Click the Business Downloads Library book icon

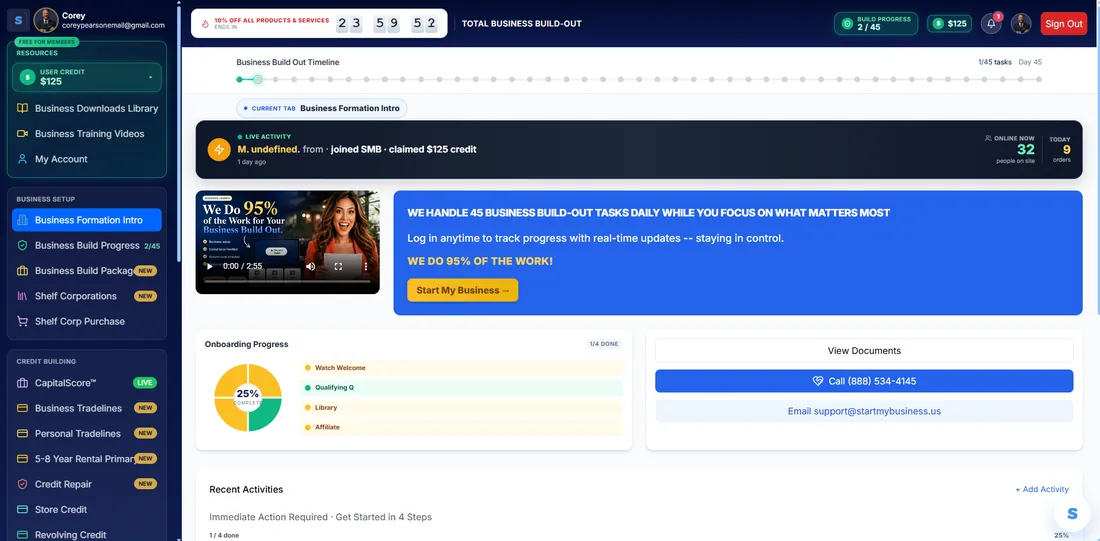pos(22,109)
